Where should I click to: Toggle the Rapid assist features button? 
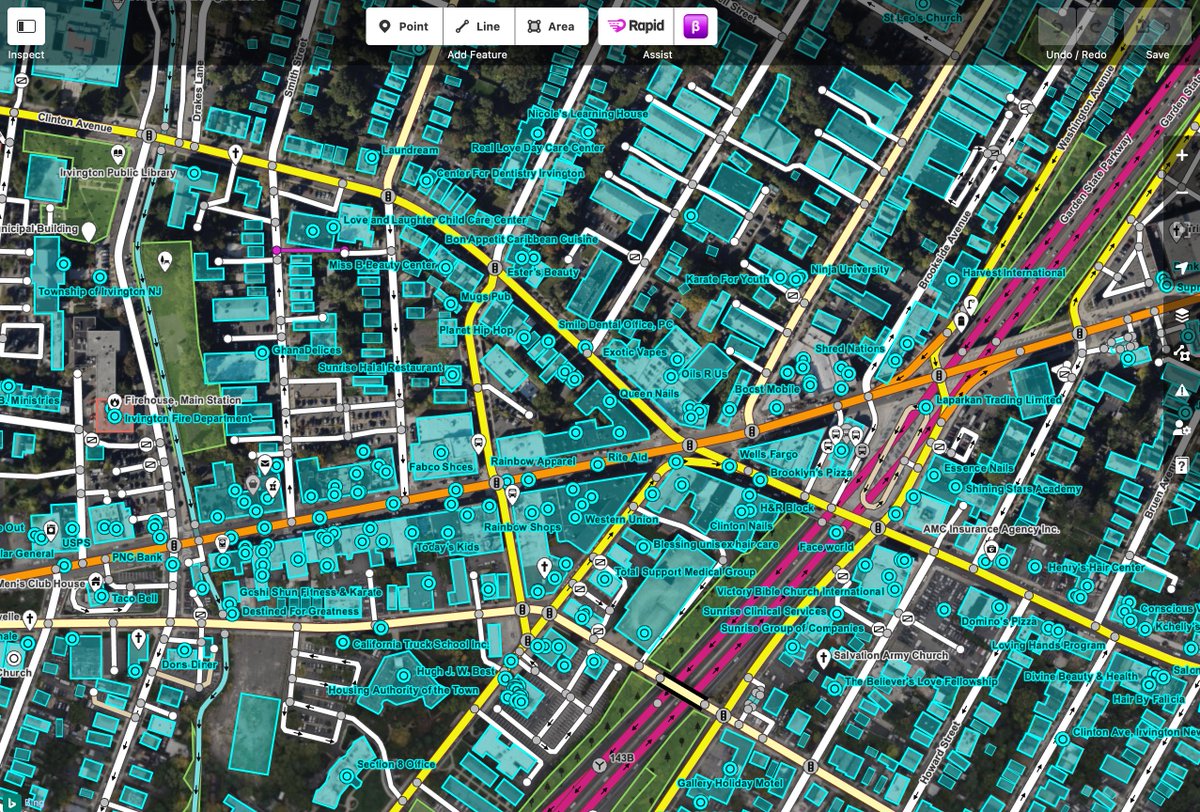click(x=637, y=27)
